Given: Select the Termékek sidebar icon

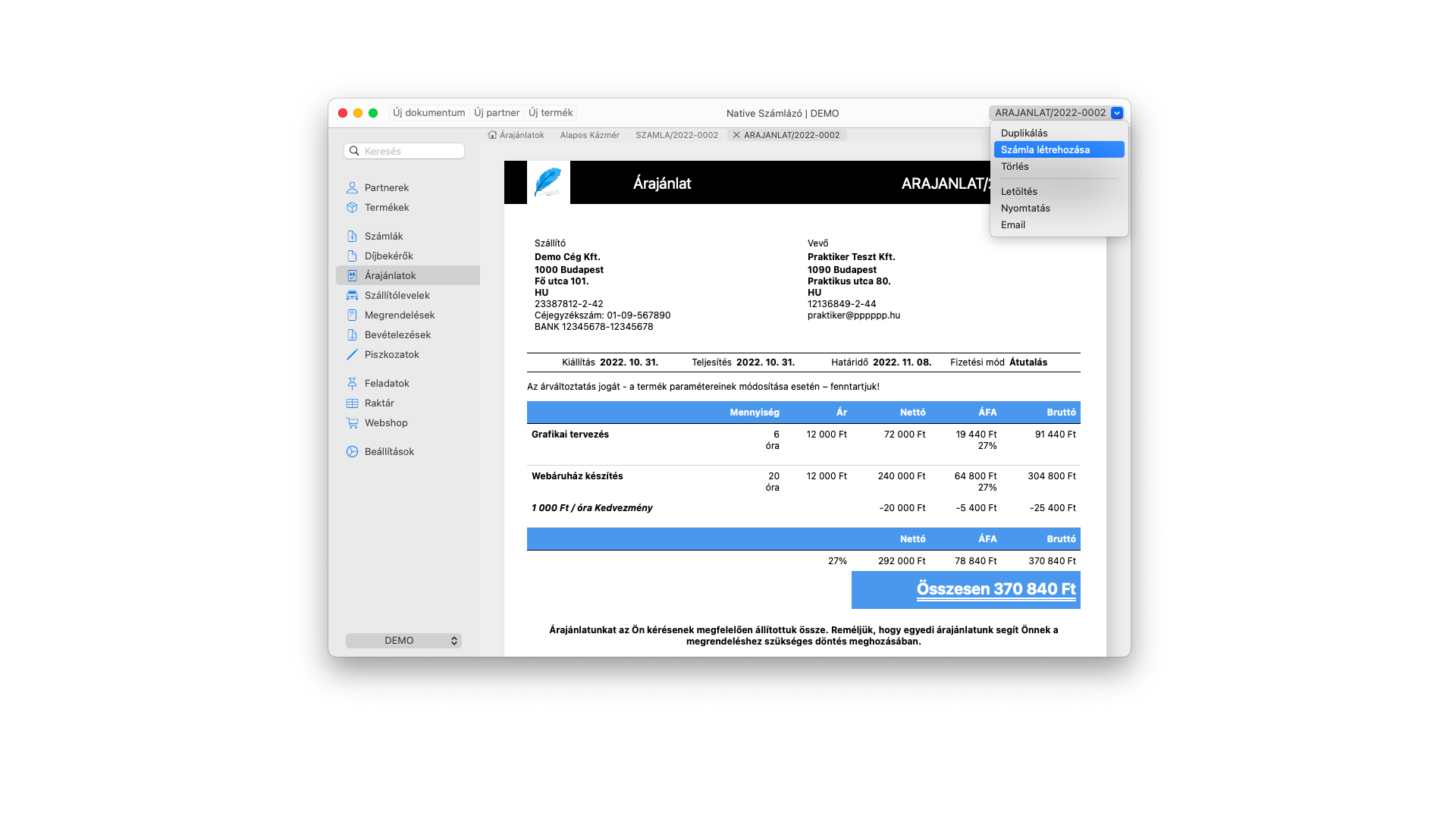Looking at the screenshot, I should tap(353, 207).
